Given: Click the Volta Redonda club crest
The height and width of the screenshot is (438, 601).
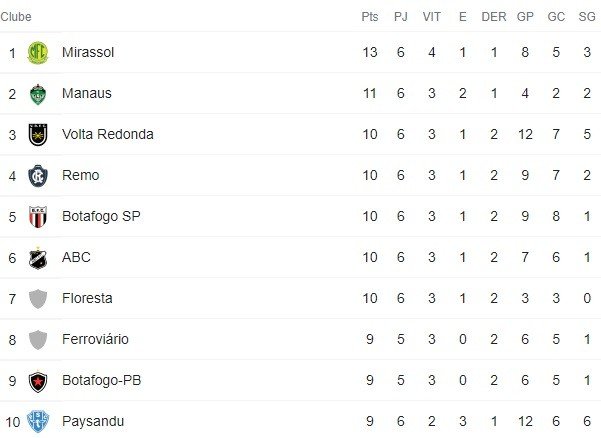Looking at the screenshot, I should 38,134.
